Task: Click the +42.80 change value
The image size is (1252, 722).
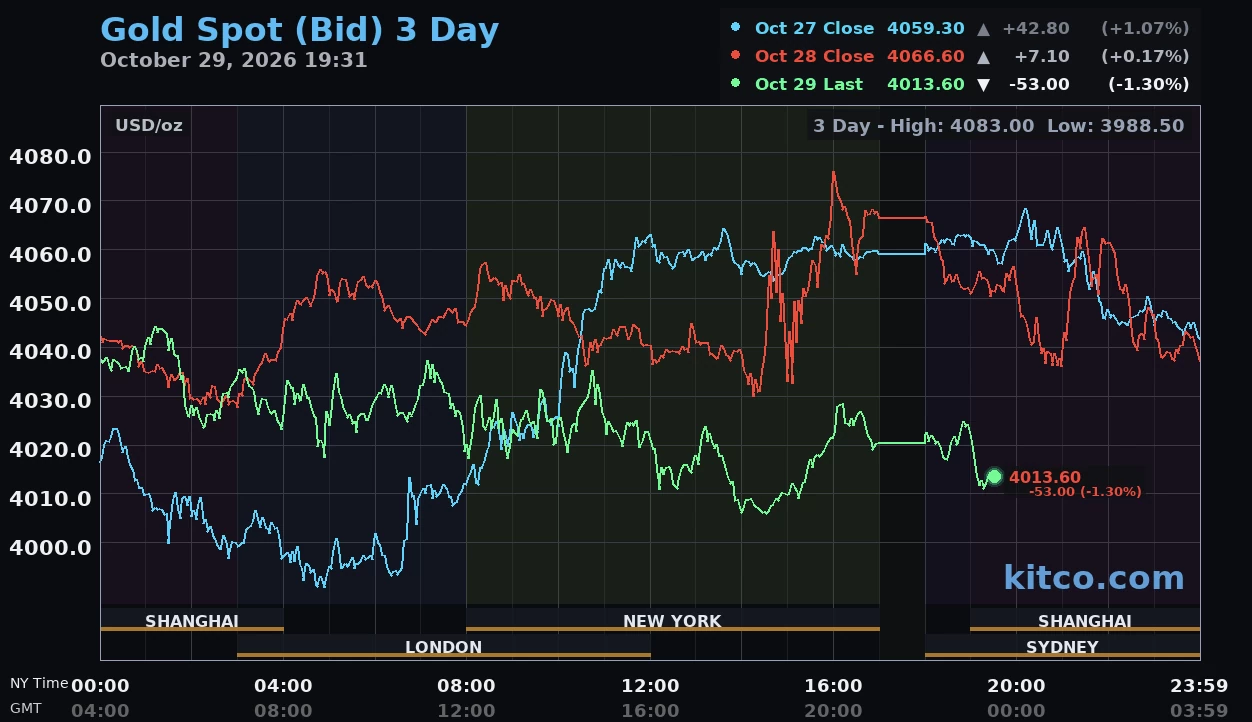Action: [x=1036, y=28]
